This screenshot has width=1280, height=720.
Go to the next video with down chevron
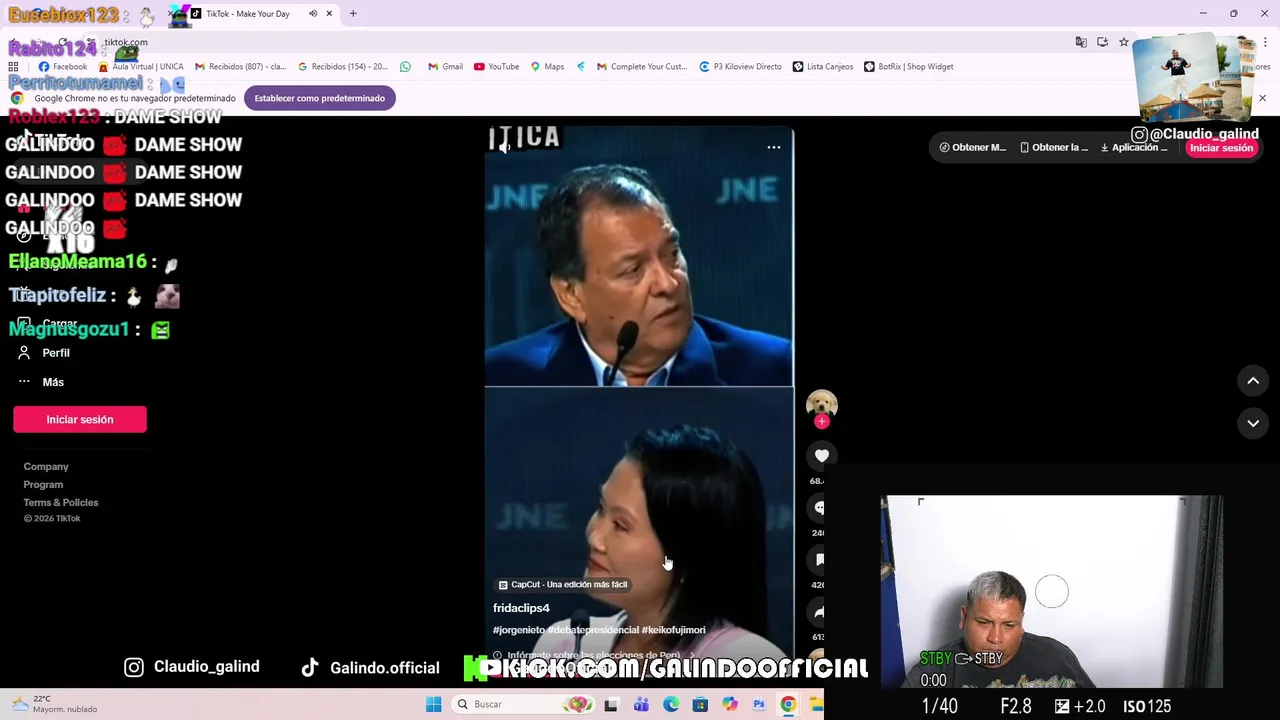coord(1253,424)
